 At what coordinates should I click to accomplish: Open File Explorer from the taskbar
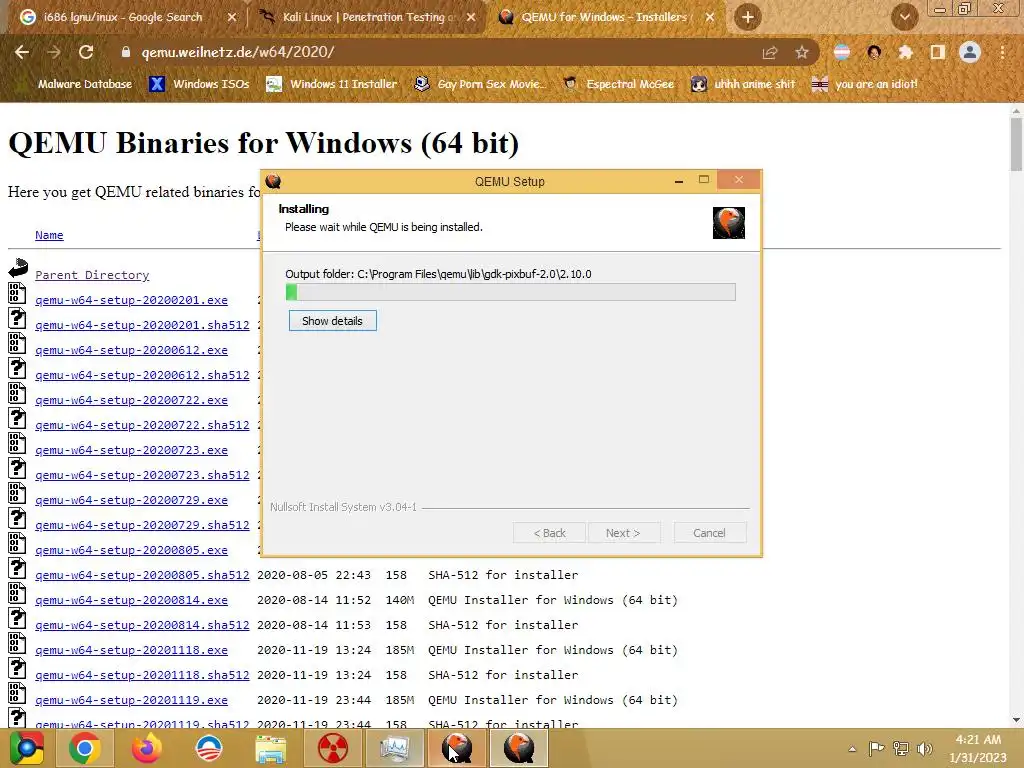pyautogui.click(x=270, y=748)
